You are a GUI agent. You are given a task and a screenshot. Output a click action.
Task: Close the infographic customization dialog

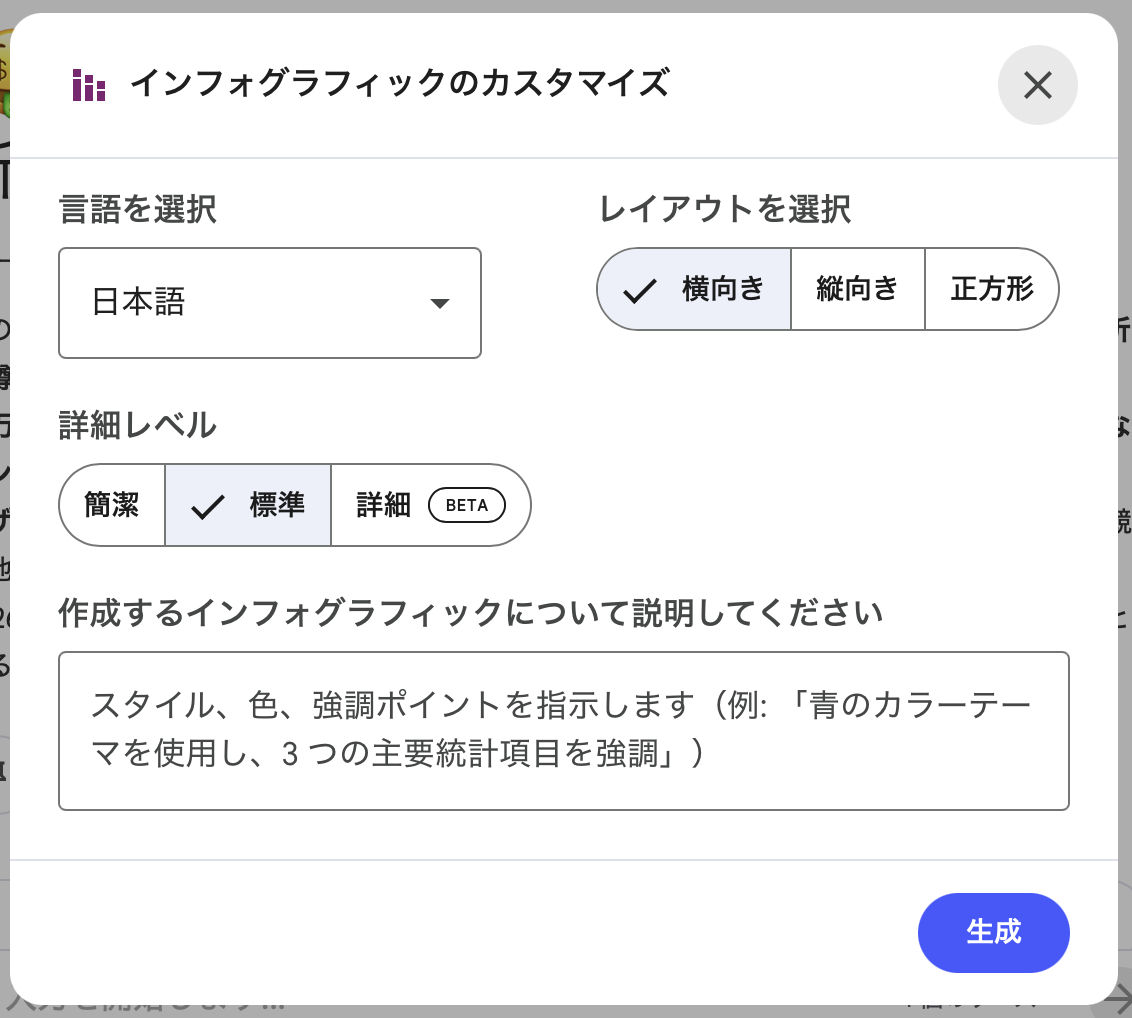(x=1037, y=86)
